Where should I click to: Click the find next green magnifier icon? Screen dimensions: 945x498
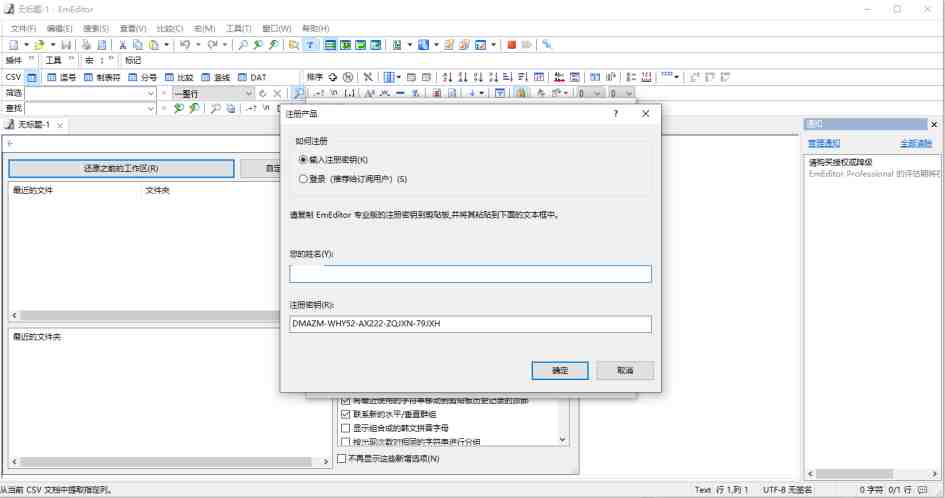pos(178,109)
